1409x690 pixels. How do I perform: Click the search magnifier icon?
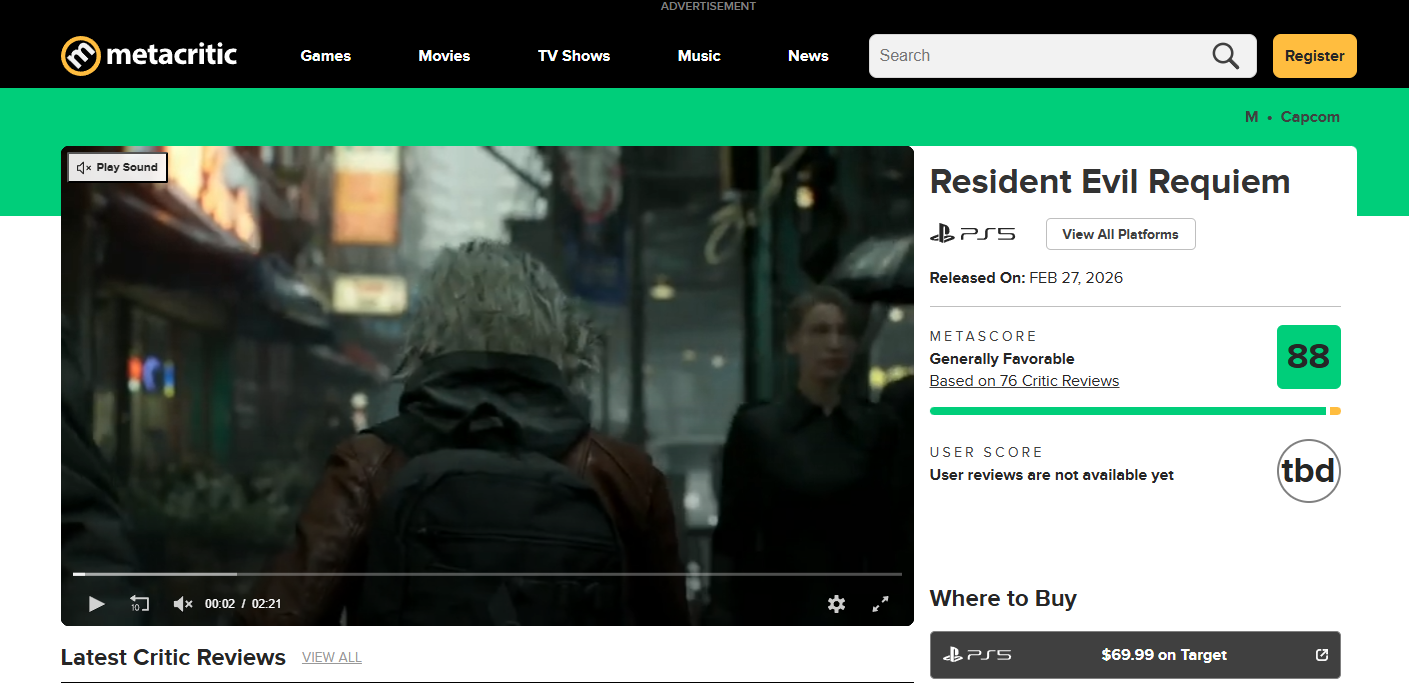(x=1224, y=55)
